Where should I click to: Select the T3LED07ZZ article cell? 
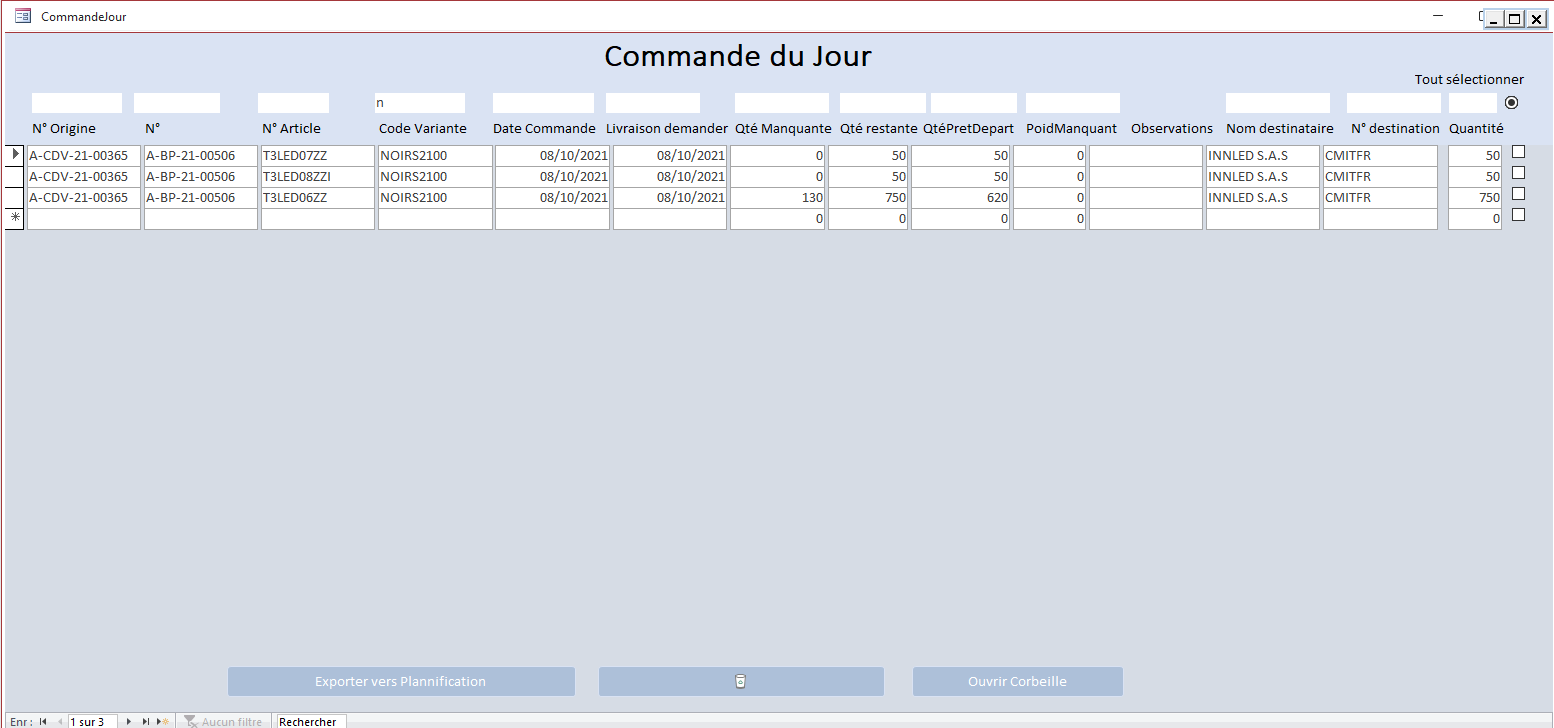pyautogui.click(x=317, y=156)
